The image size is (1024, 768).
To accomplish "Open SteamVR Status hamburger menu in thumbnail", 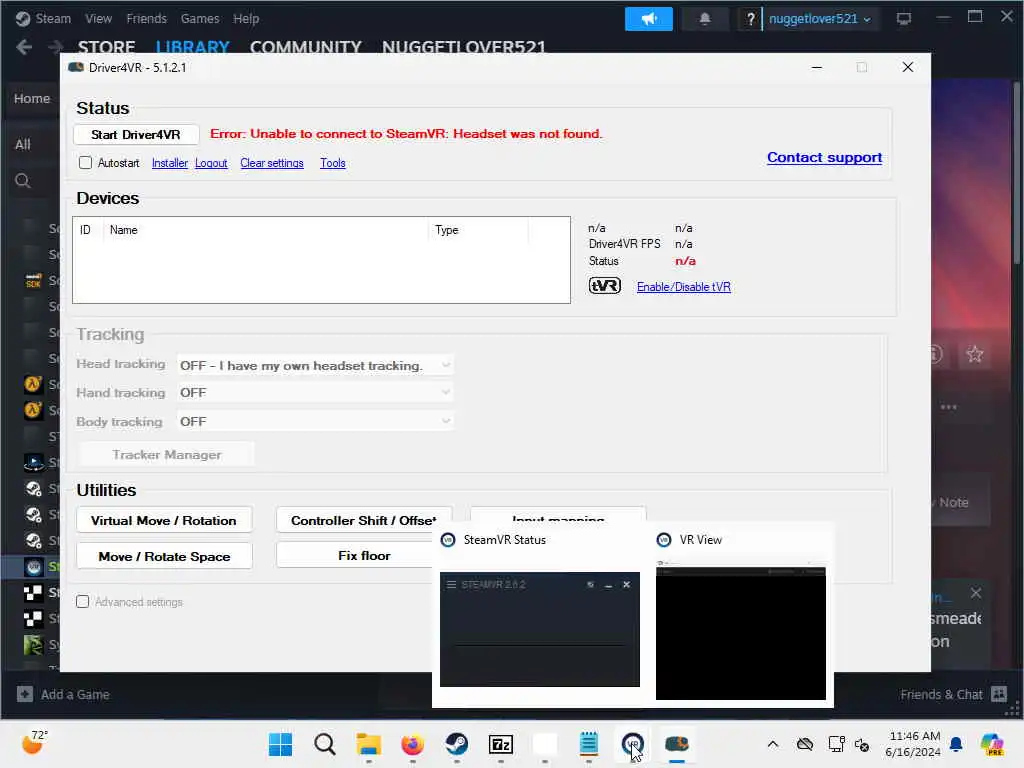I will (451, 584).
